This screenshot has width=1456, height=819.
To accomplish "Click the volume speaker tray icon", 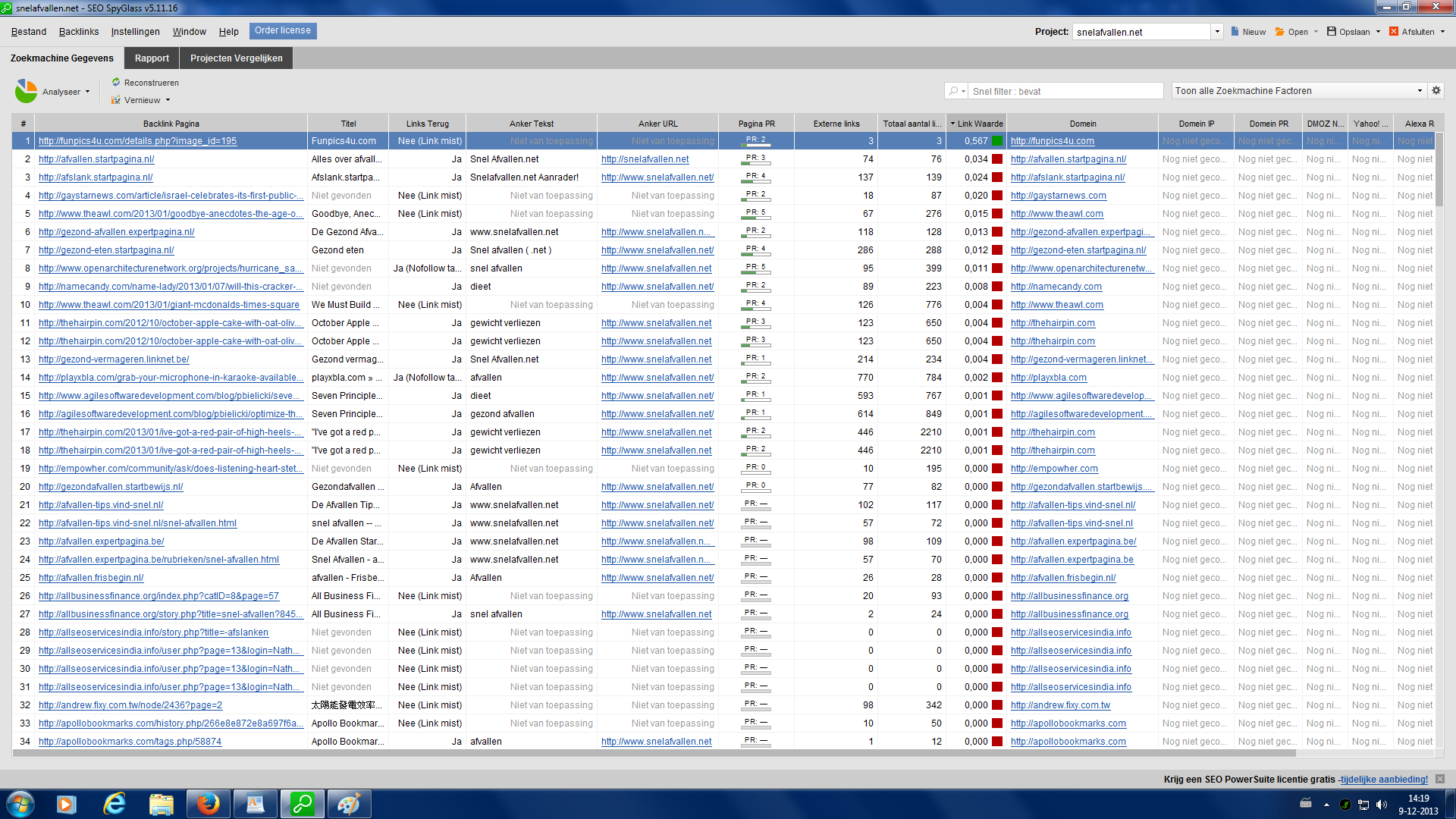I will 1381,804.
